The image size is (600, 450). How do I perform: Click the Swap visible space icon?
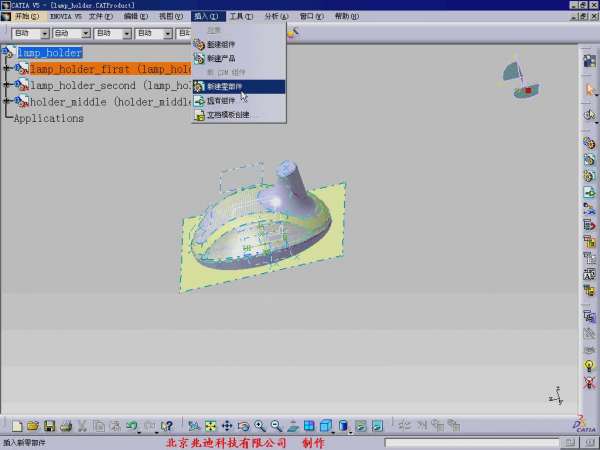coord(377,426)
